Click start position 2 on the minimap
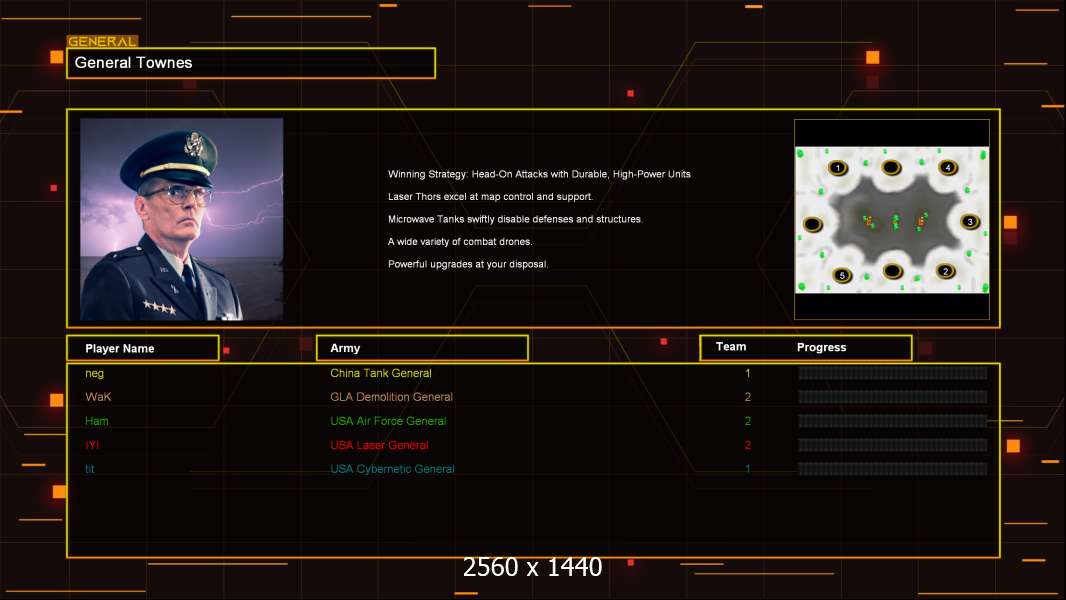The image size is (1066, 600). coord(945,271)
